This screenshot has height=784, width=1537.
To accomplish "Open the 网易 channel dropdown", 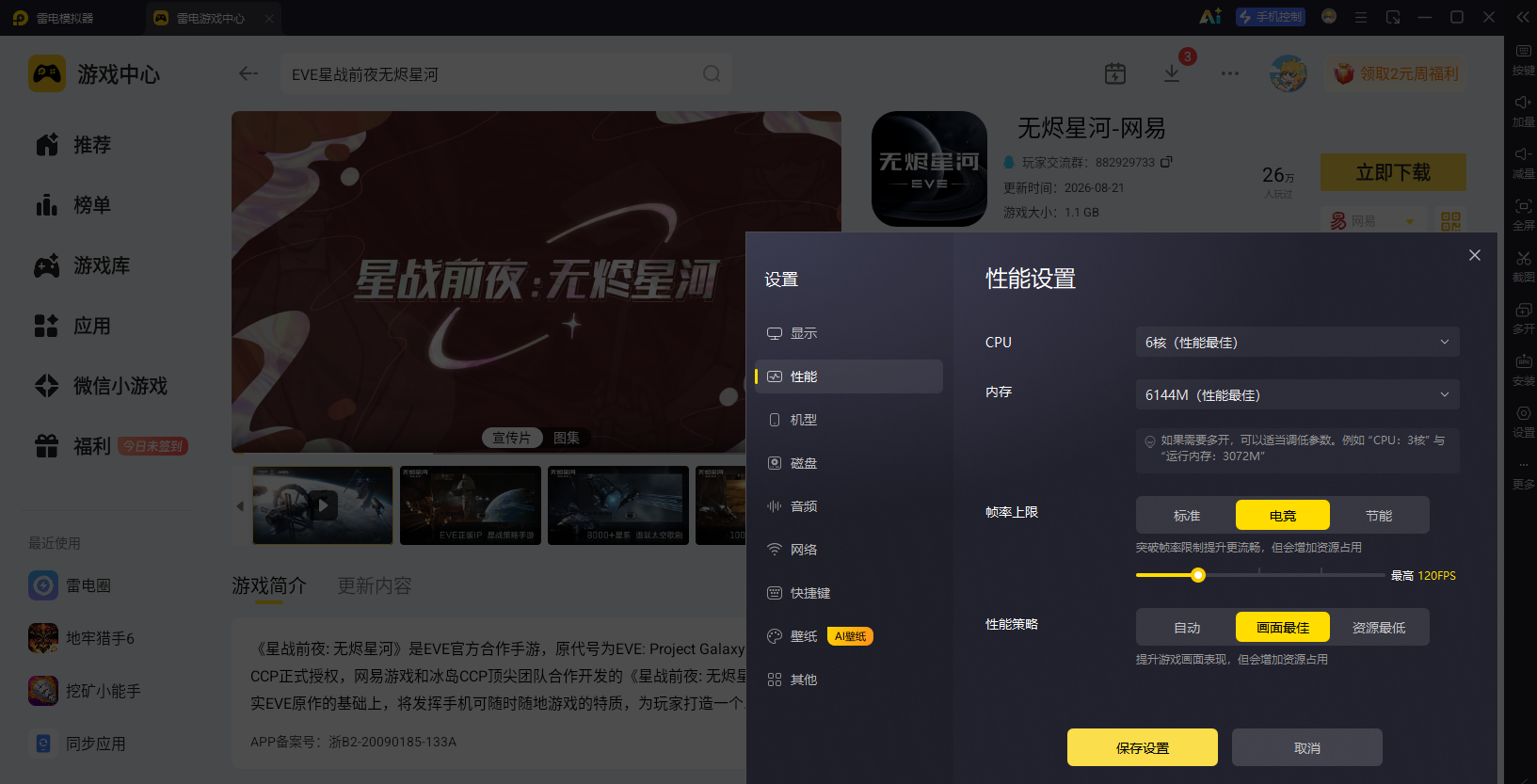I will tap(1373, 221).
